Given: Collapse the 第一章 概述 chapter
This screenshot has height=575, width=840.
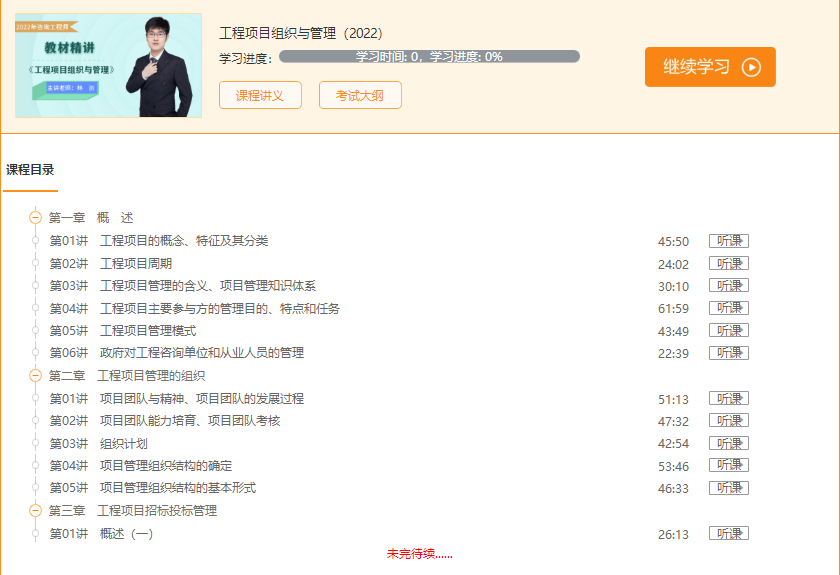Looking at the screenshot, I should point(36,218).
